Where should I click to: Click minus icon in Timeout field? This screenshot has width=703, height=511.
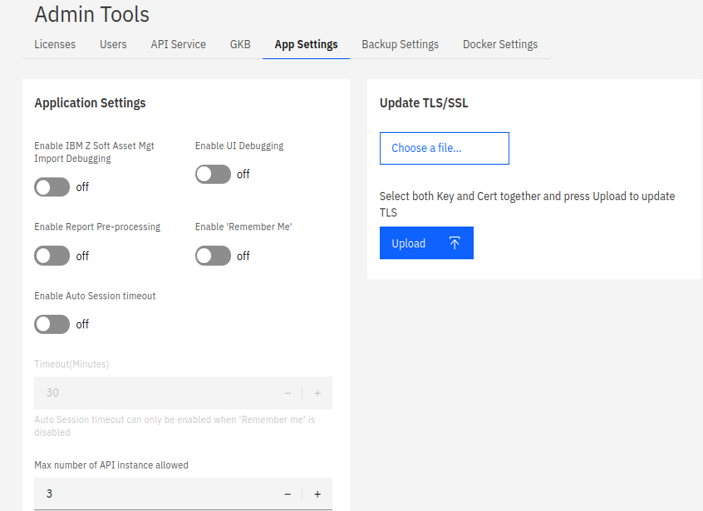[288, 393]
